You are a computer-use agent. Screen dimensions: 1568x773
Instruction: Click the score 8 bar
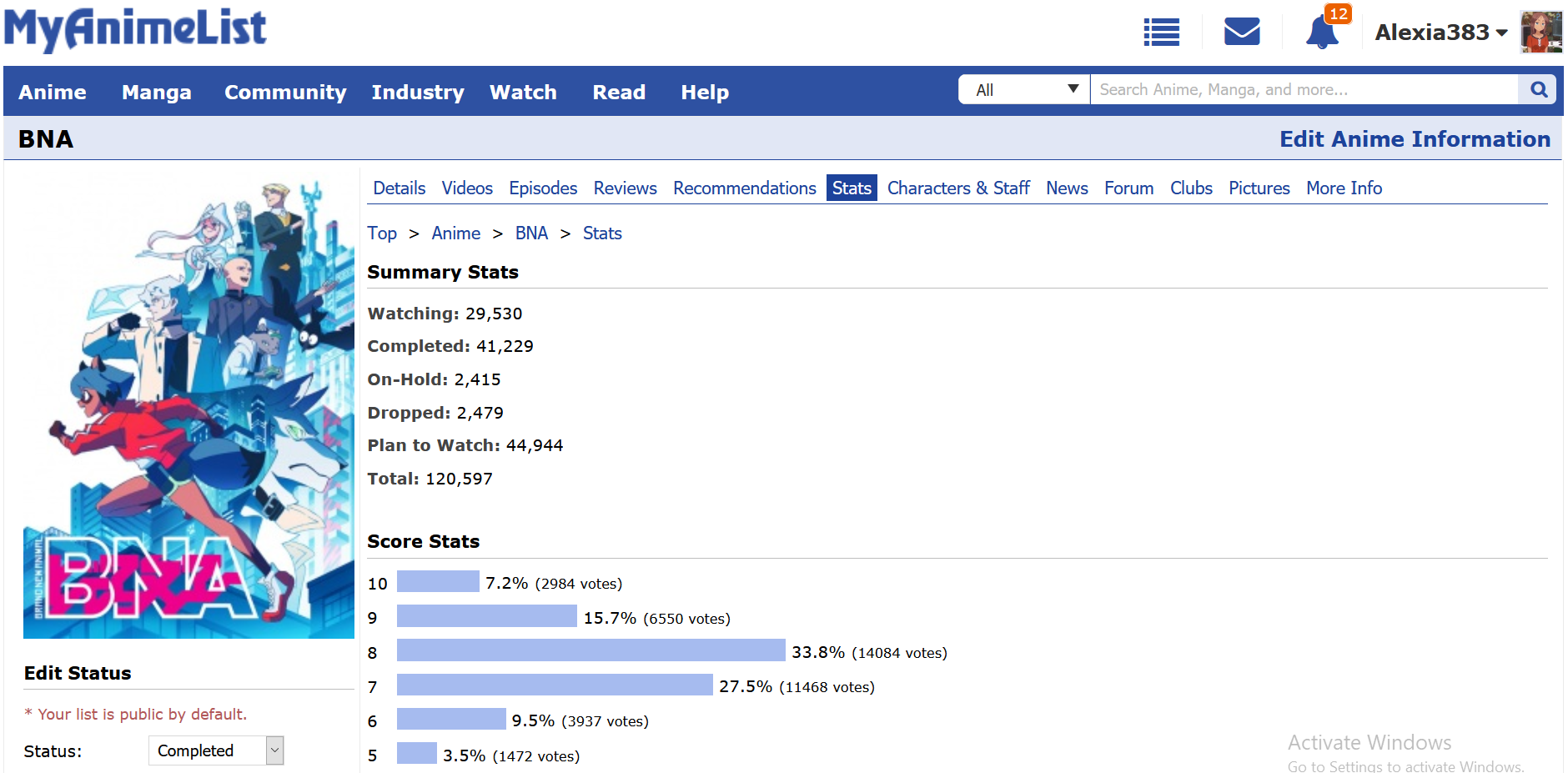click(x=591, y=650)
